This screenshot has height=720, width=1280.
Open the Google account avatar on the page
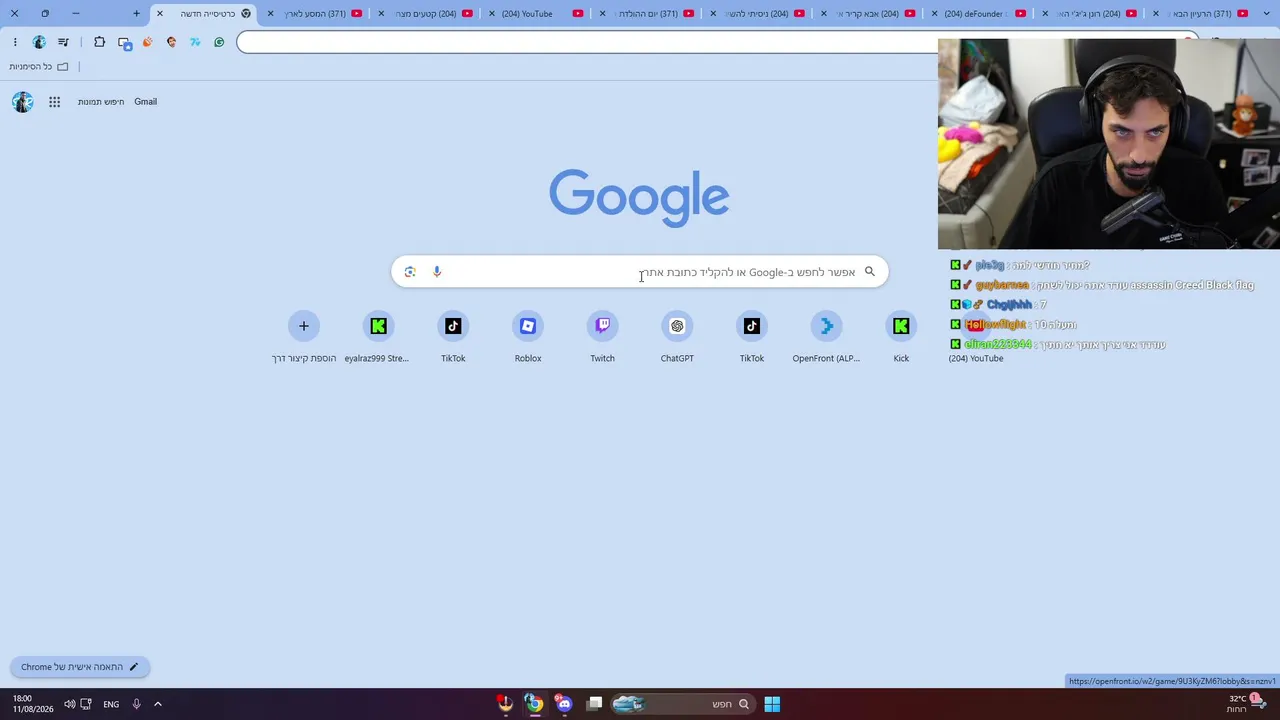(x=23, y=102)
